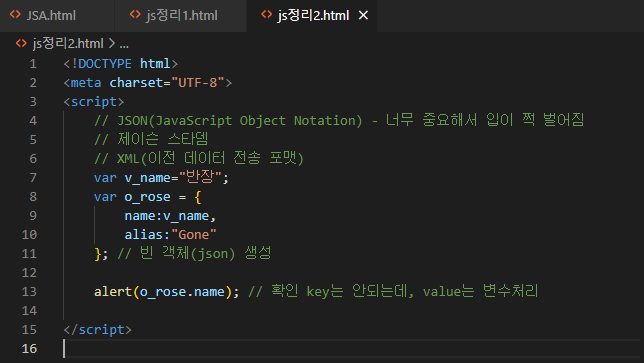Select the active js정리2.html tab
644x363 pixels.
(313, 16)
